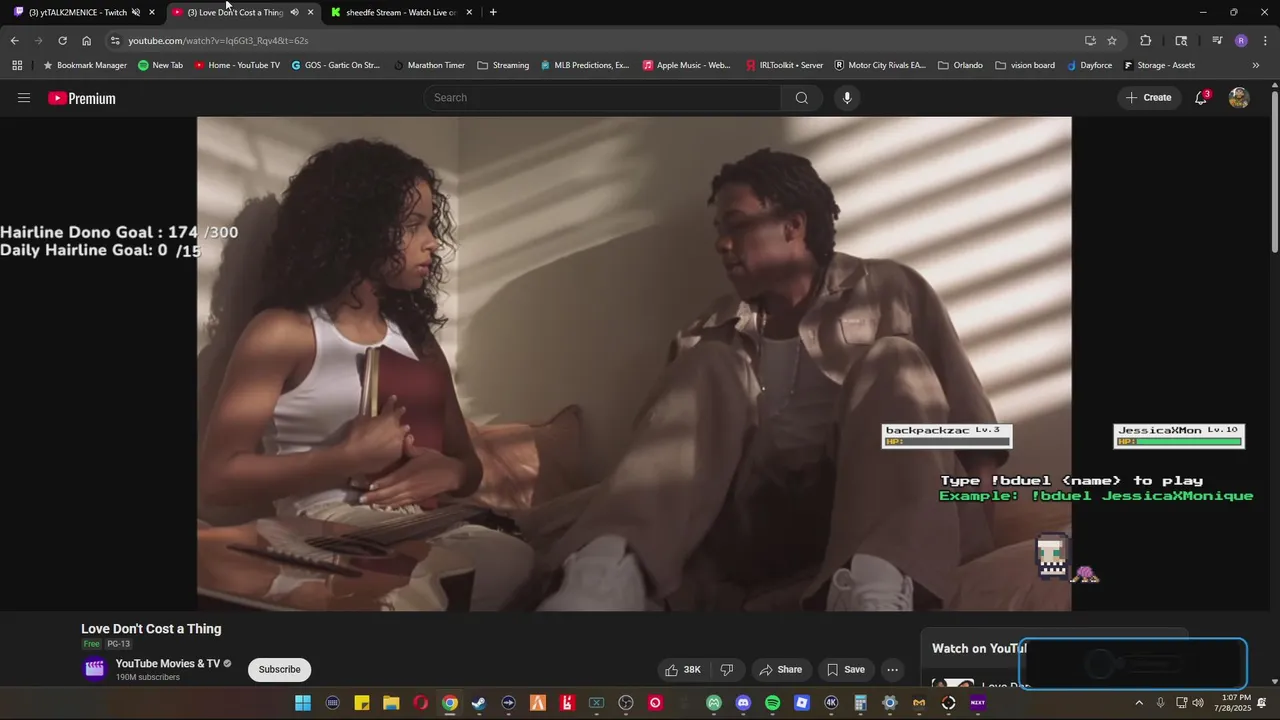The height and width of the screenshot is (720, 1280).
Task: Unmute the Twitch tab audio icon
Action: (136, 12)
